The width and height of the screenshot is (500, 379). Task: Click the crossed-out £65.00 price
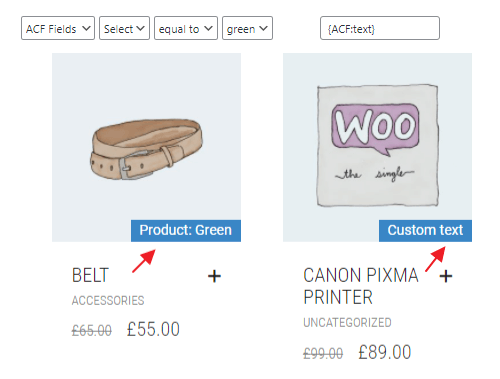(92, 331)
